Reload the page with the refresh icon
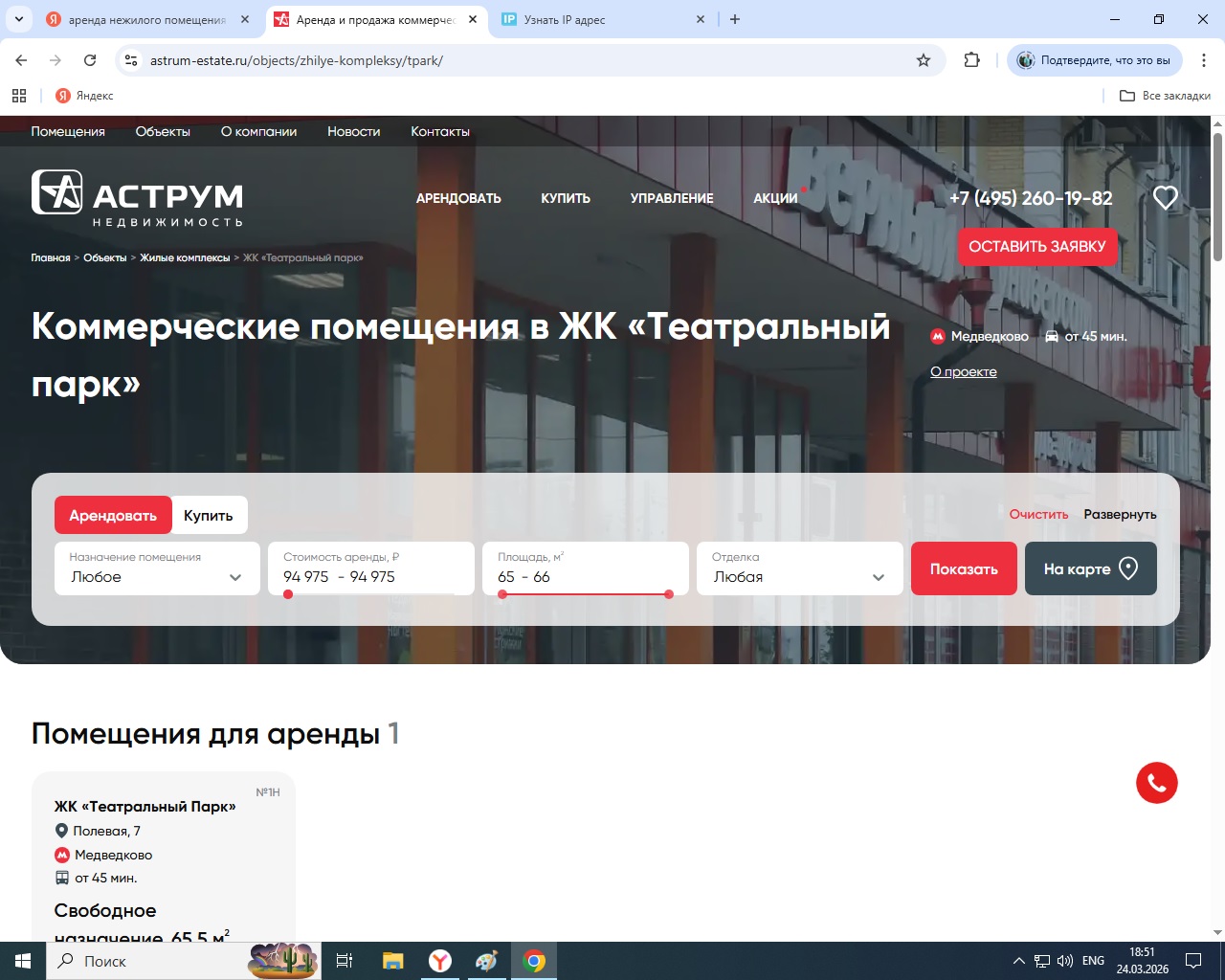Viewport: 1225px width, 980px height. click(x=90, y=60)
